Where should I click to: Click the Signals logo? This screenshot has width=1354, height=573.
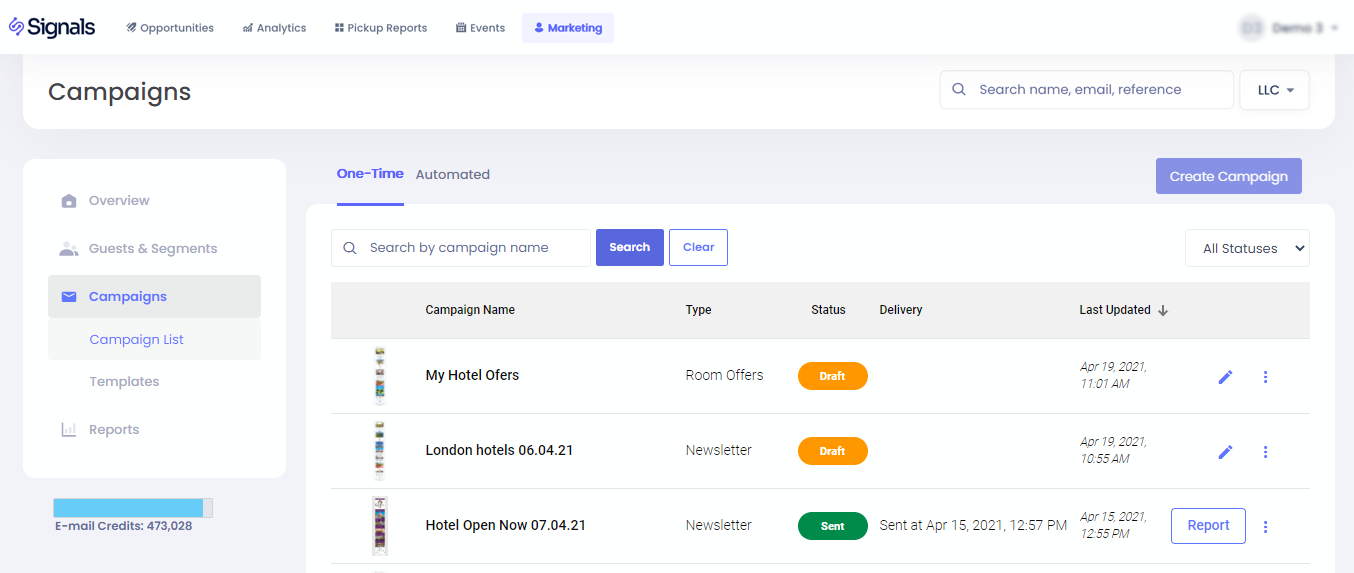52,27
